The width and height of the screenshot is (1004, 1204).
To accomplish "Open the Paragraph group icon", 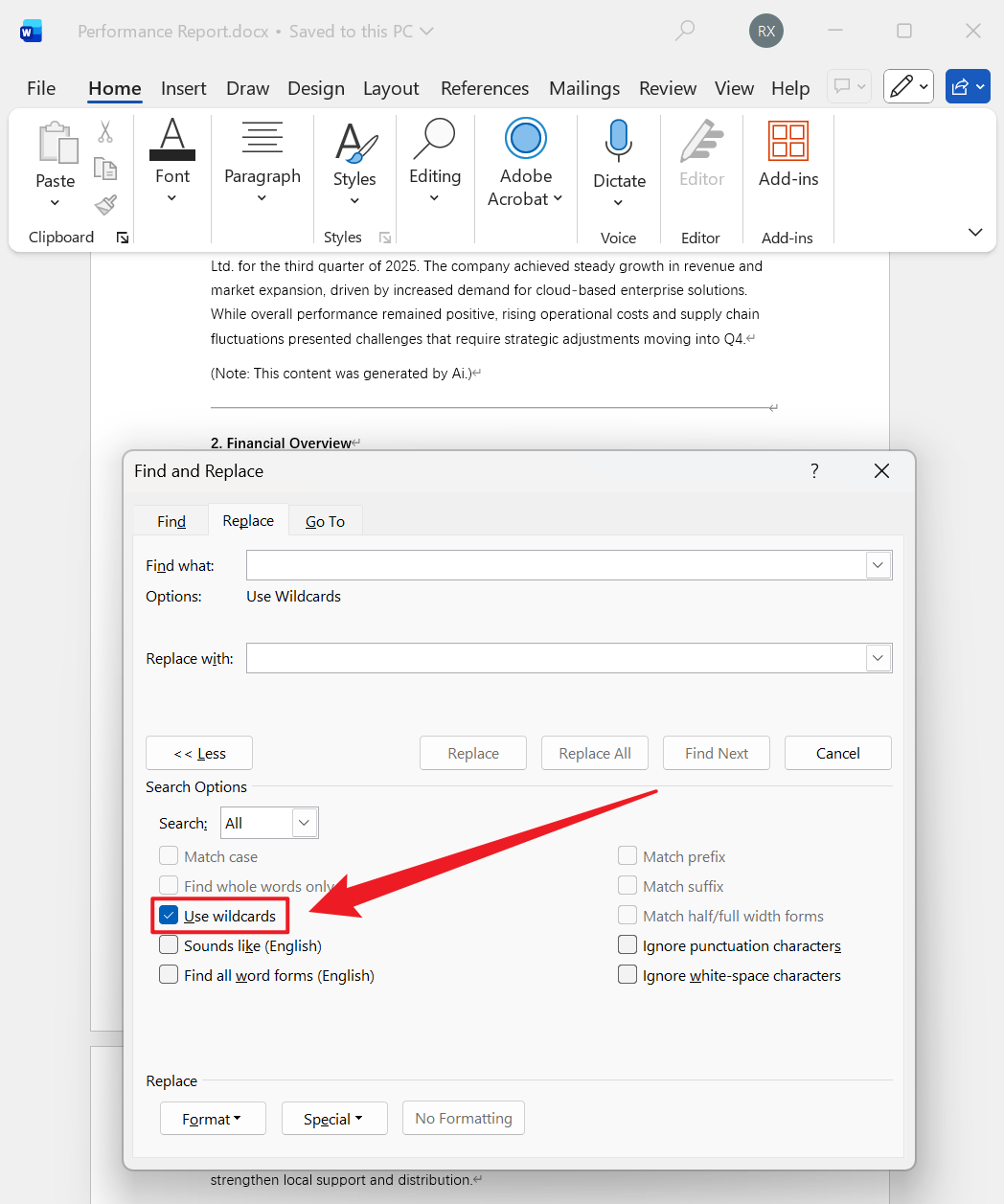I will [x=262, y=137].
